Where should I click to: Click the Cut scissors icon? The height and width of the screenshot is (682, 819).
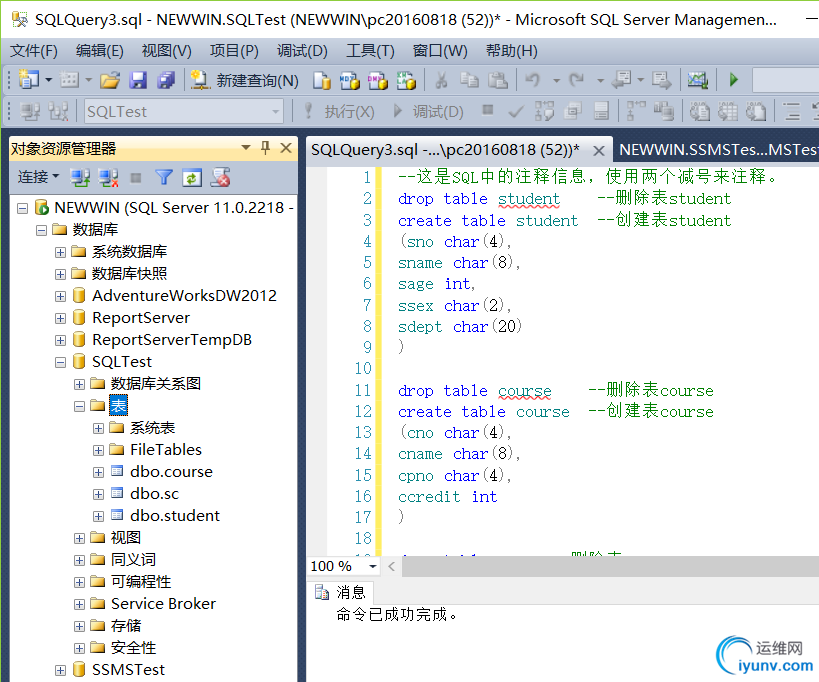click(441, 80)
